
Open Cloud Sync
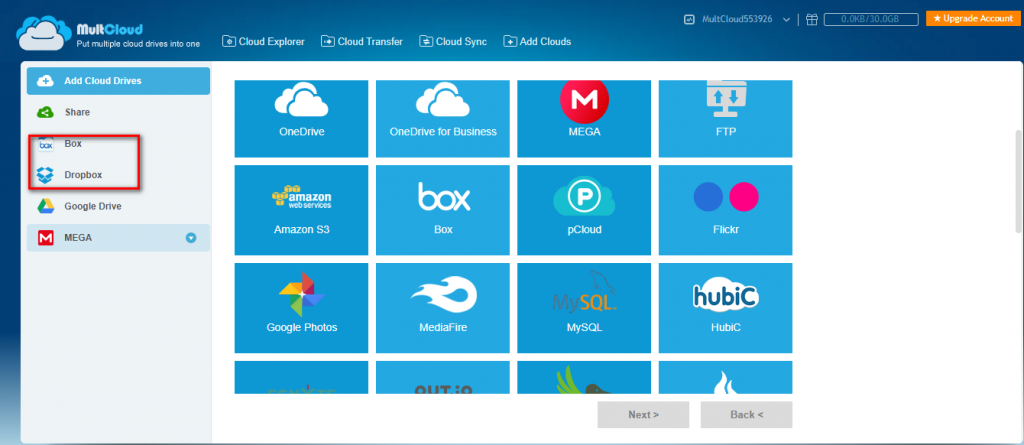[x=453, y=41]
